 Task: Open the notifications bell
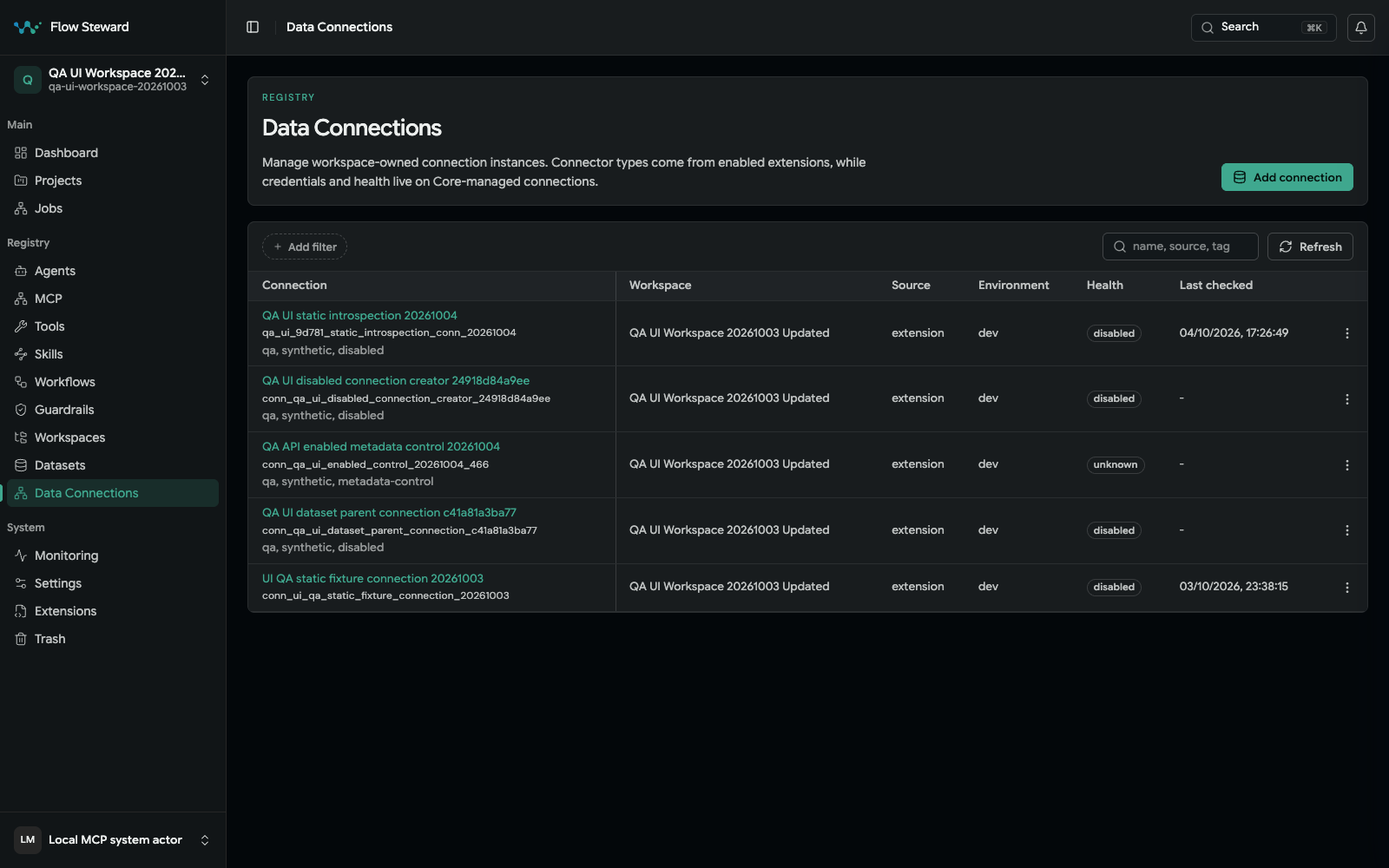(x=1361, y=27)
